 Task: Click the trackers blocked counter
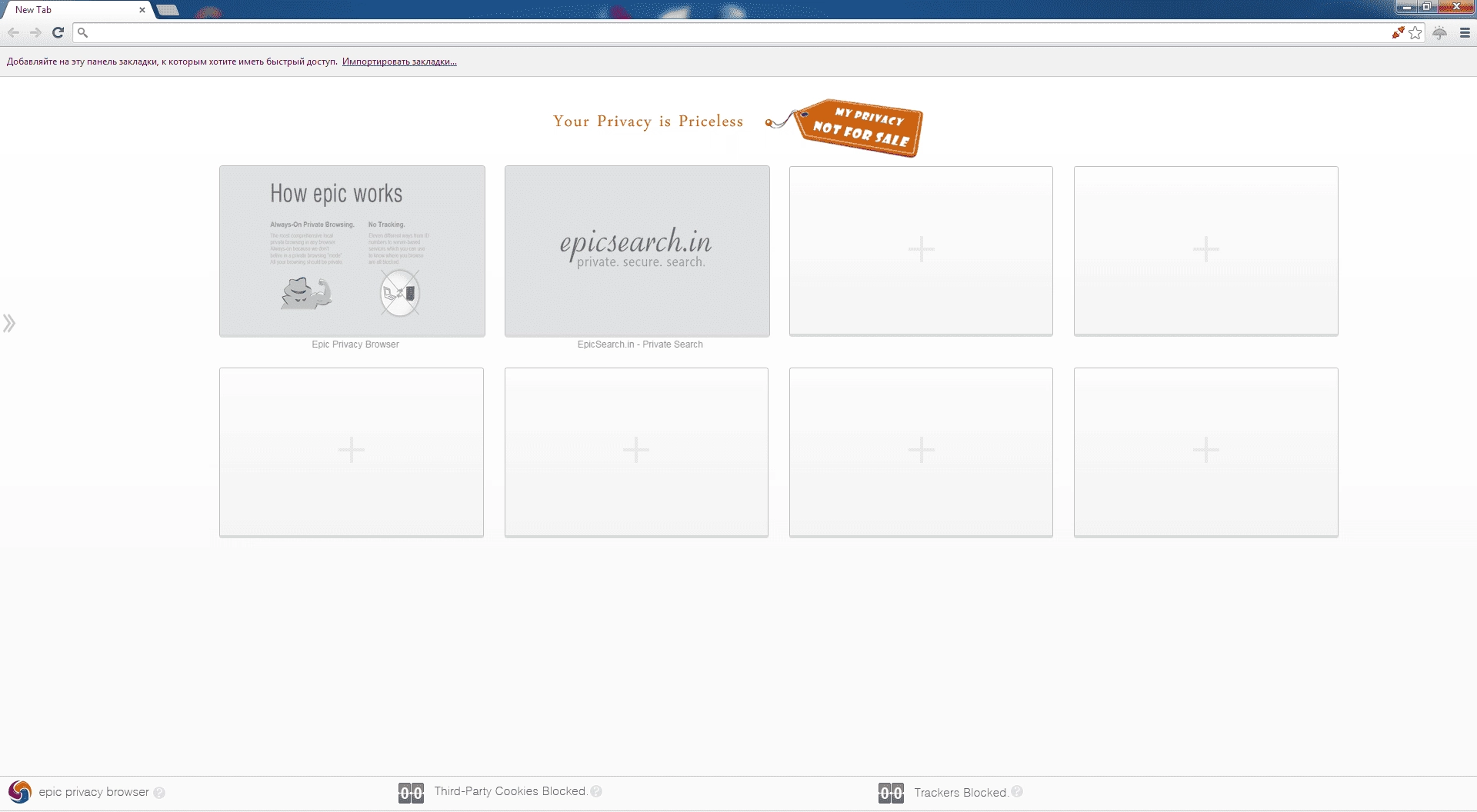(891, 792)
